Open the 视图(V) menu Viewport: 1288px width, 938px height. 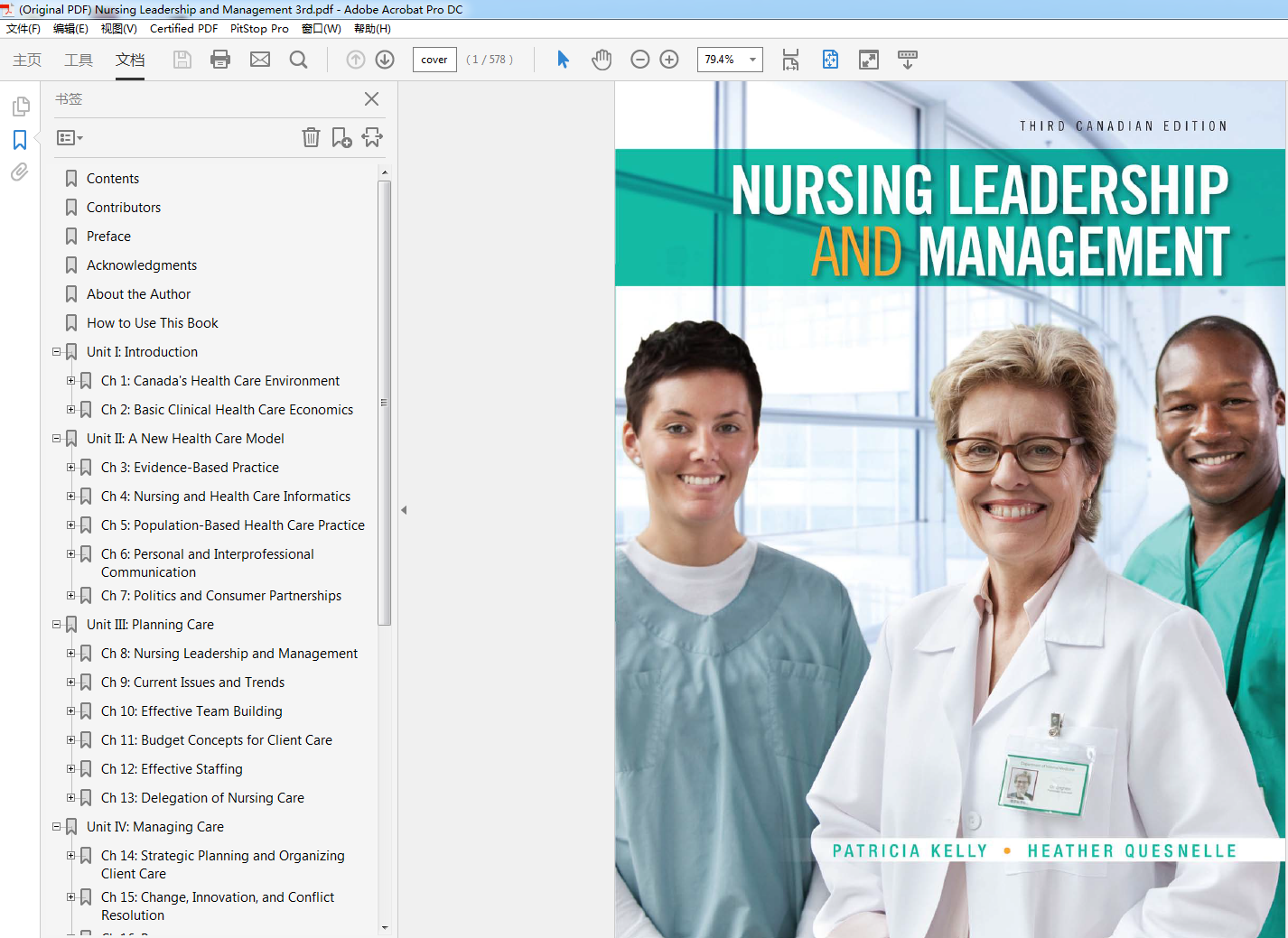(119, 29)
